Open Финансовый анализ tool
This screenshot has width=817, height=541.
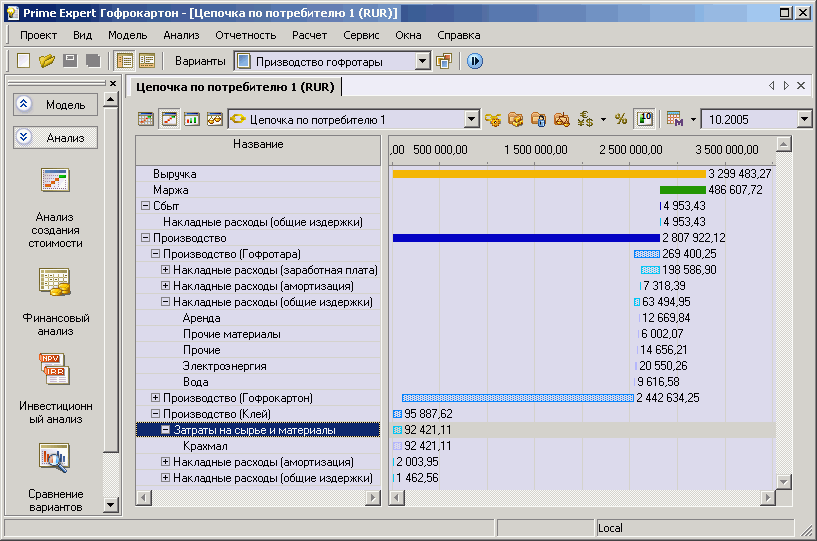coord(55,302)
